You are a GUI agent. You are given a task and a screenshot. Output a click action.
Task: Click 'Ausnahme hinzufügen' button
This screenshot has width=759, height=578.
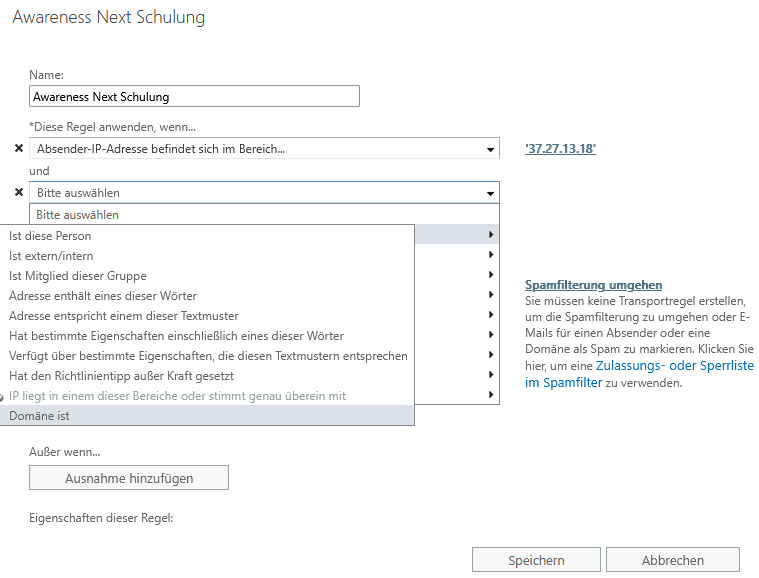point(129,478)
